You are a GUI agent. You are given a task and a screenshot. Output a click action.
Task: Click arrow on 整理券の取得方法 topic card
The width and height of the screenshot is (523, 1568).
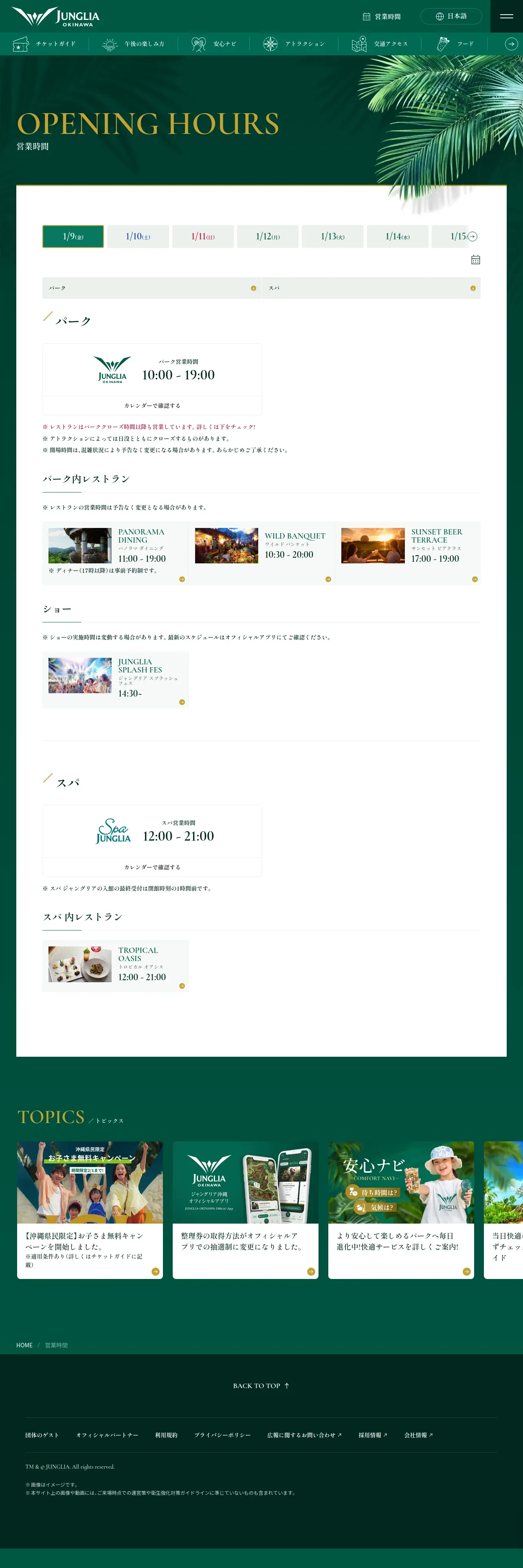coord(311,1271)
